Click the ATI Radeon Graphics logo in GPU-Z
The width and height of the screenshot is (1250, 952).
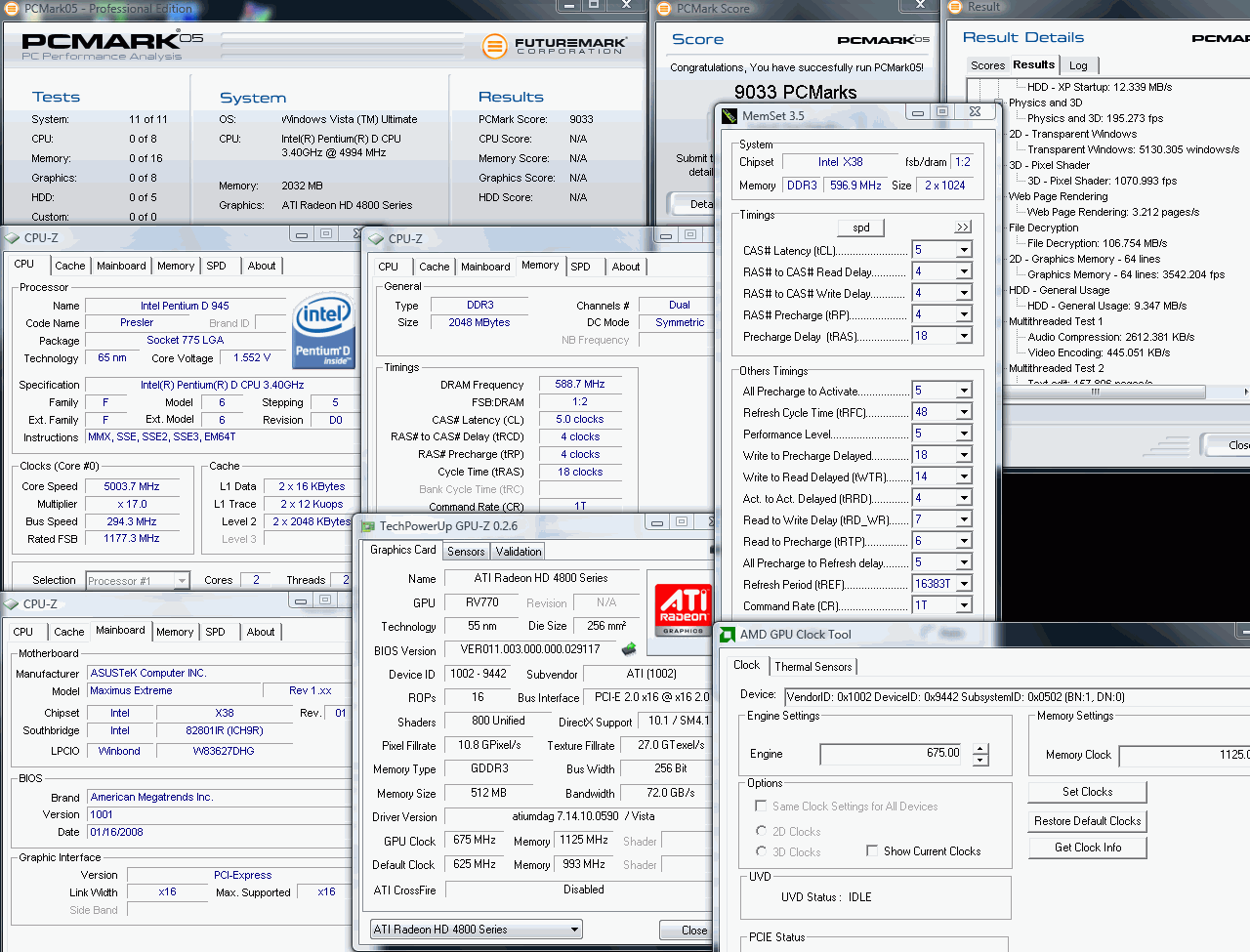684,609
